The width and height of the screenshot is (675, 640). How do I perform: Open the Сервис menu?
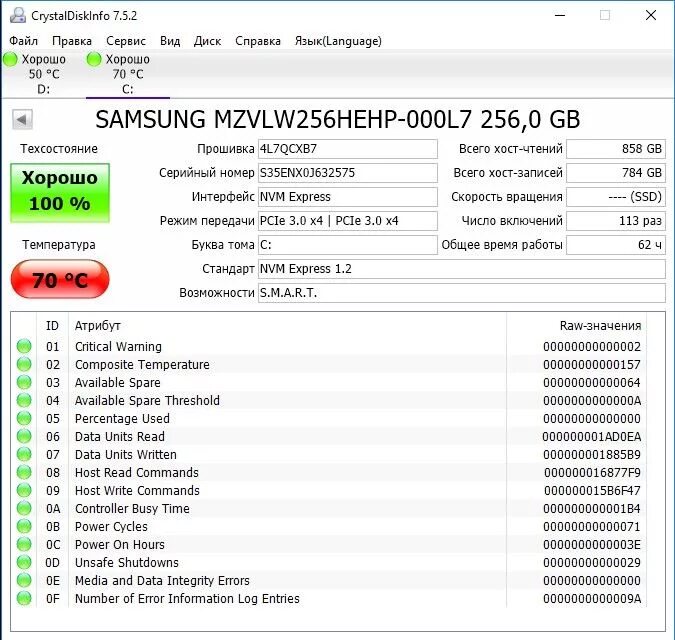[x=126, y=41]
